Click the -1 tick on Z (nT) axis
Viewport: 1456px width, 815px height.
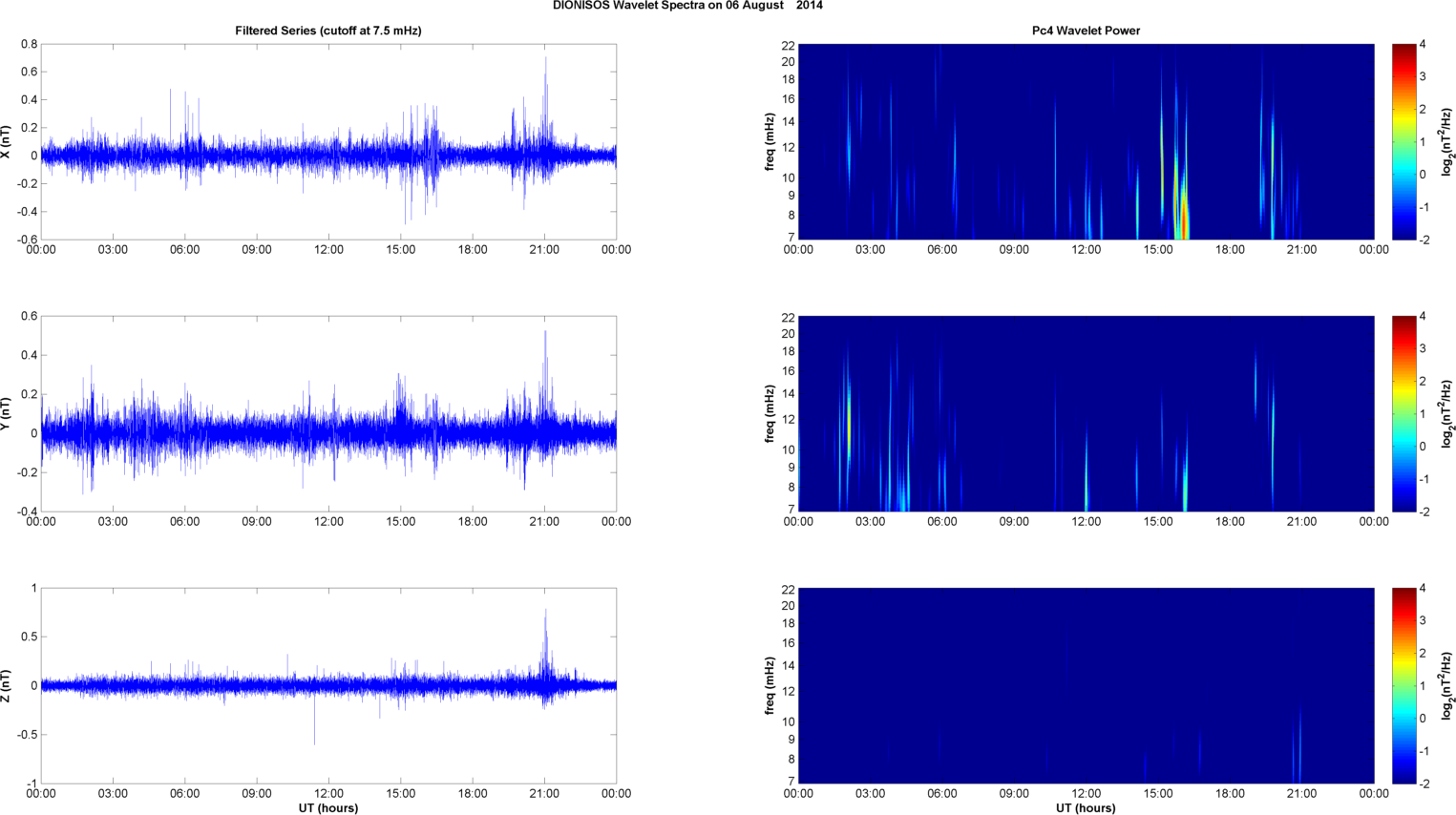coord(32,784)
